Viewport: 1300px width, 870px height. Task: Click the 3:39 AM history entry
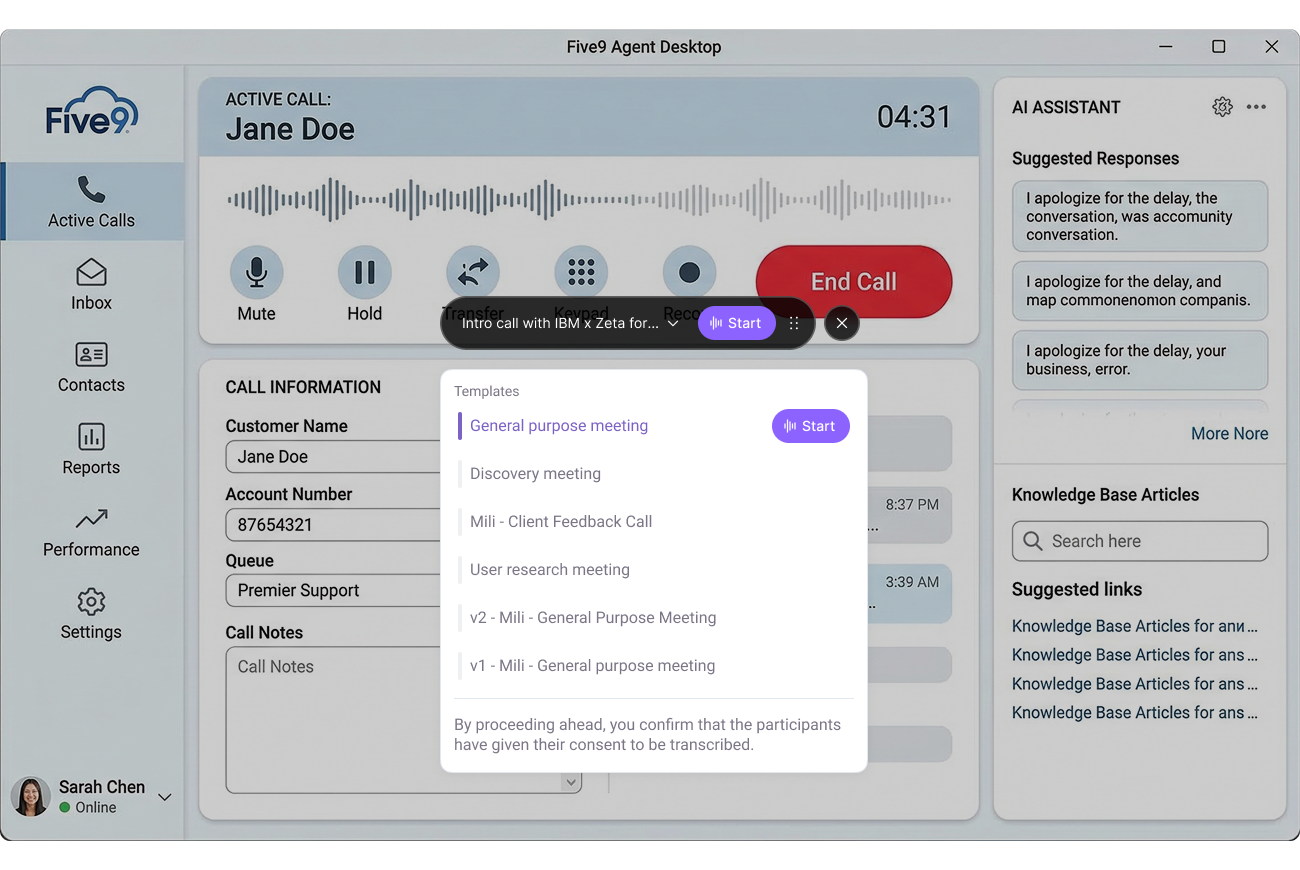pos(910,593)
